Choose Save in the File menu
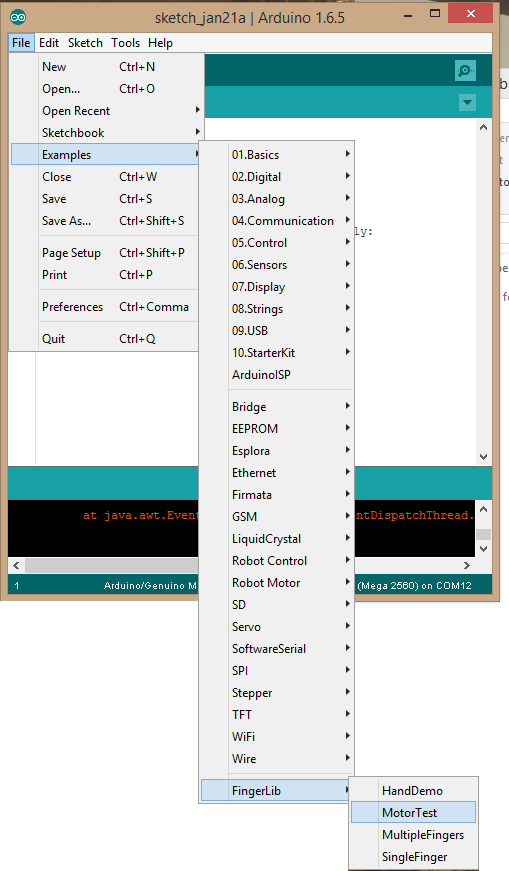 tap(106, 199)
